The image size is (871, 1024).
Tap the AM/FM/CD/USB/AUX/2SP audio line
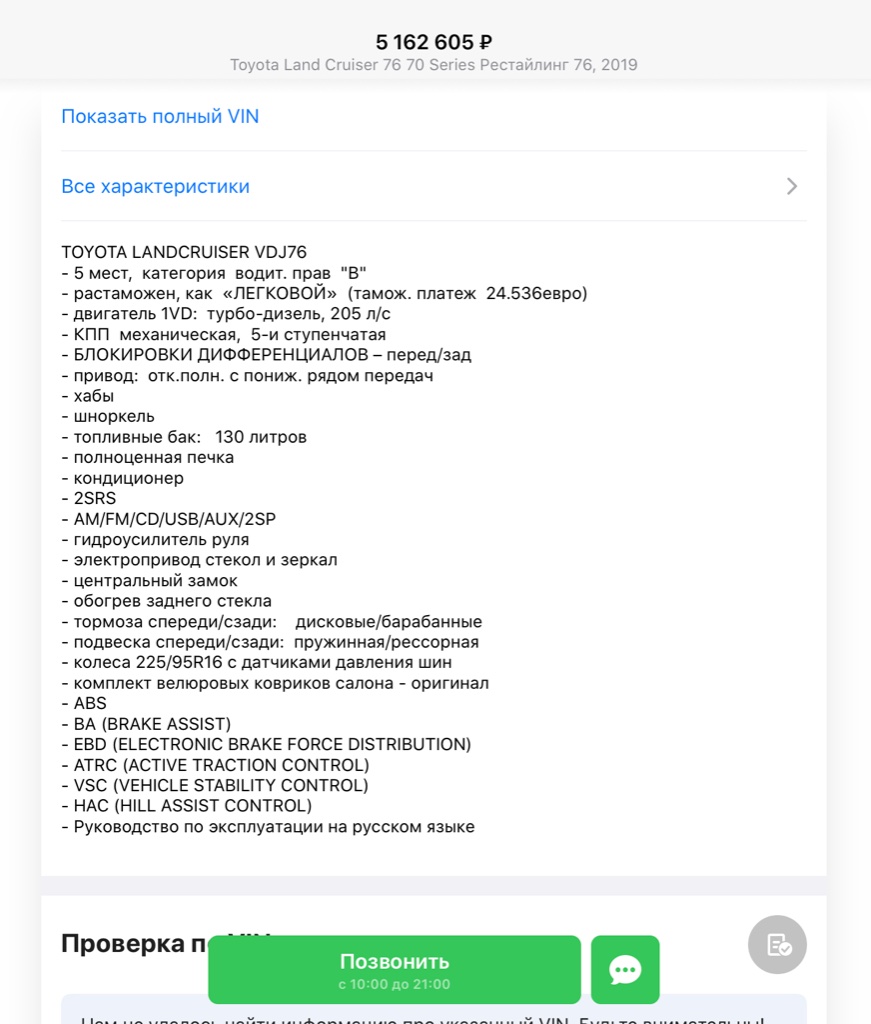(x=168, y=519)
